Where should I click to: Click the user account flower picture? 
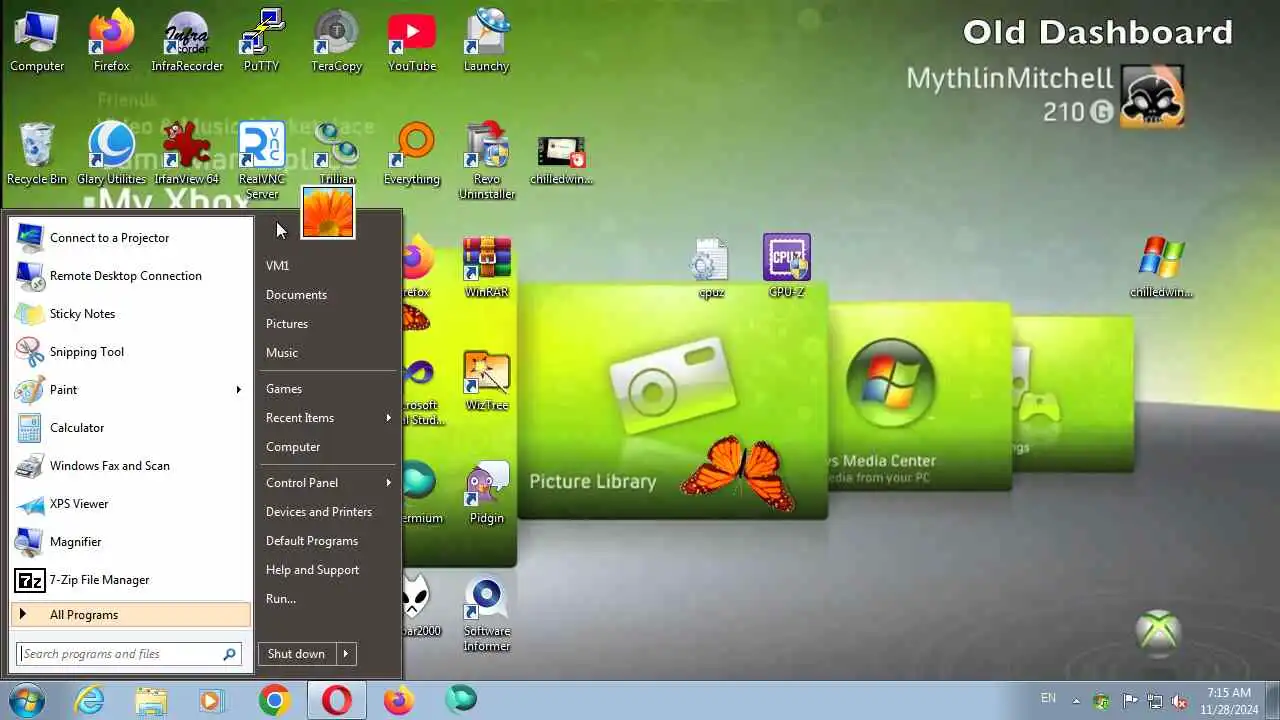pyautogui.click(x=328, y=212)
